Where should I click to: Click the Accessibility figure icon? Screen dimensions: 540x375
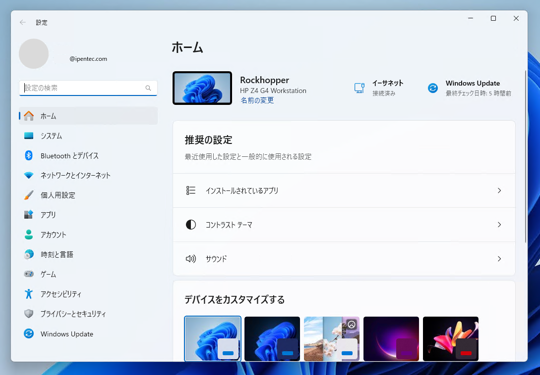[29, 294]
